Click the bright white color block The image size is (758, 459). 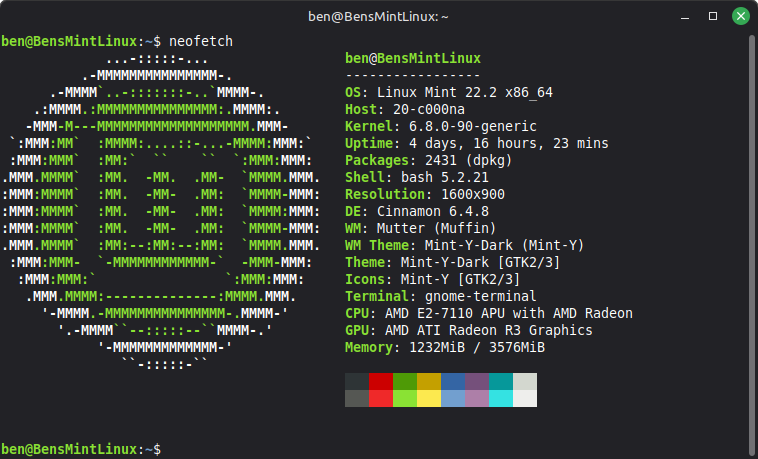tap(524, 398)
